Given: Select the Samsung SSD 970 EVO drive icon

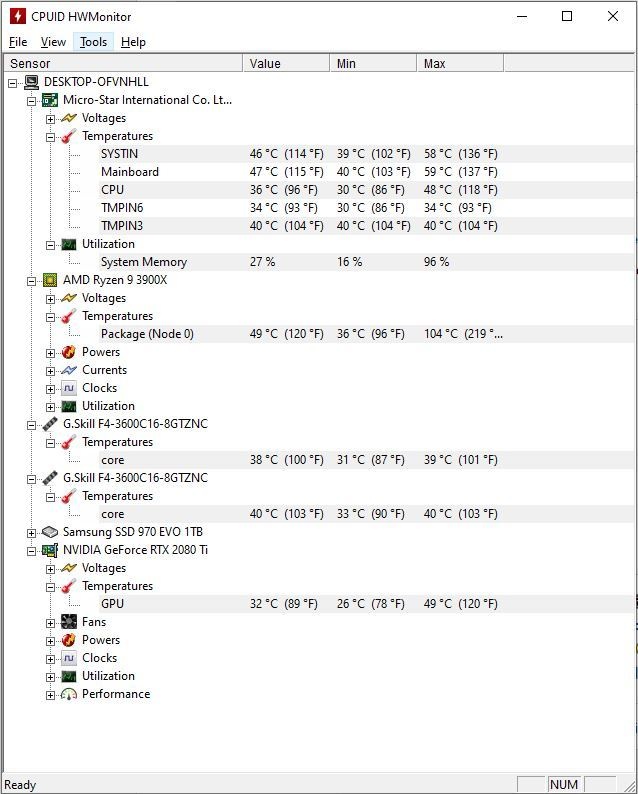Looking at the screenshot, I should click(50, 532).
